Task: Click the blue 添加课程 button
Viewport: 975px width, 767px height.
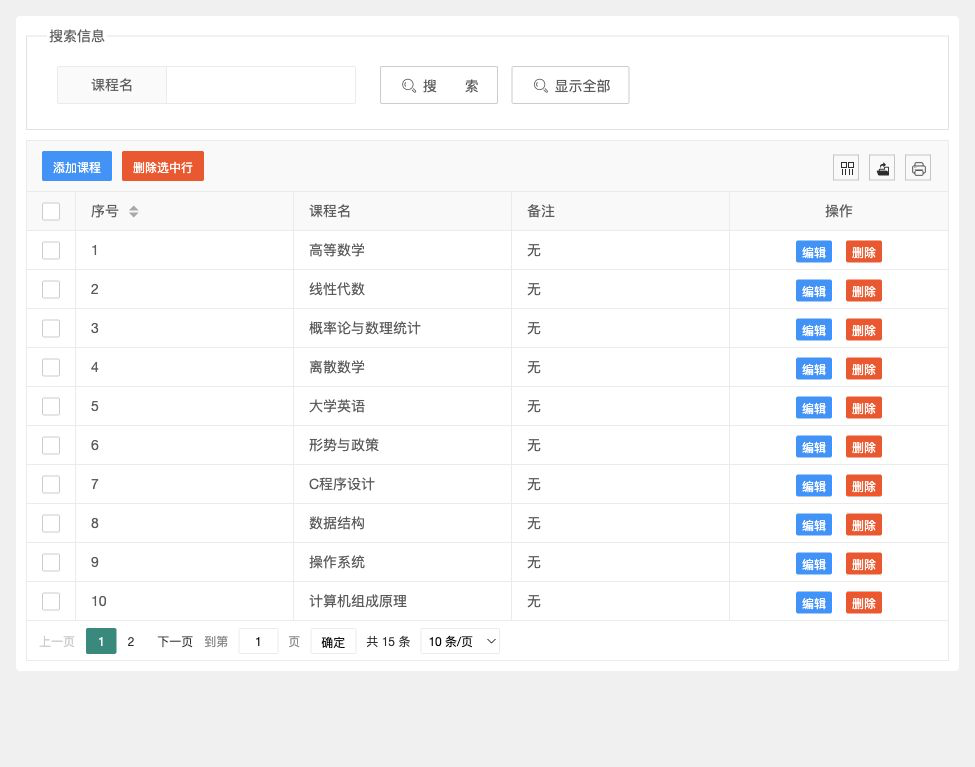Action: coord(77,167)
